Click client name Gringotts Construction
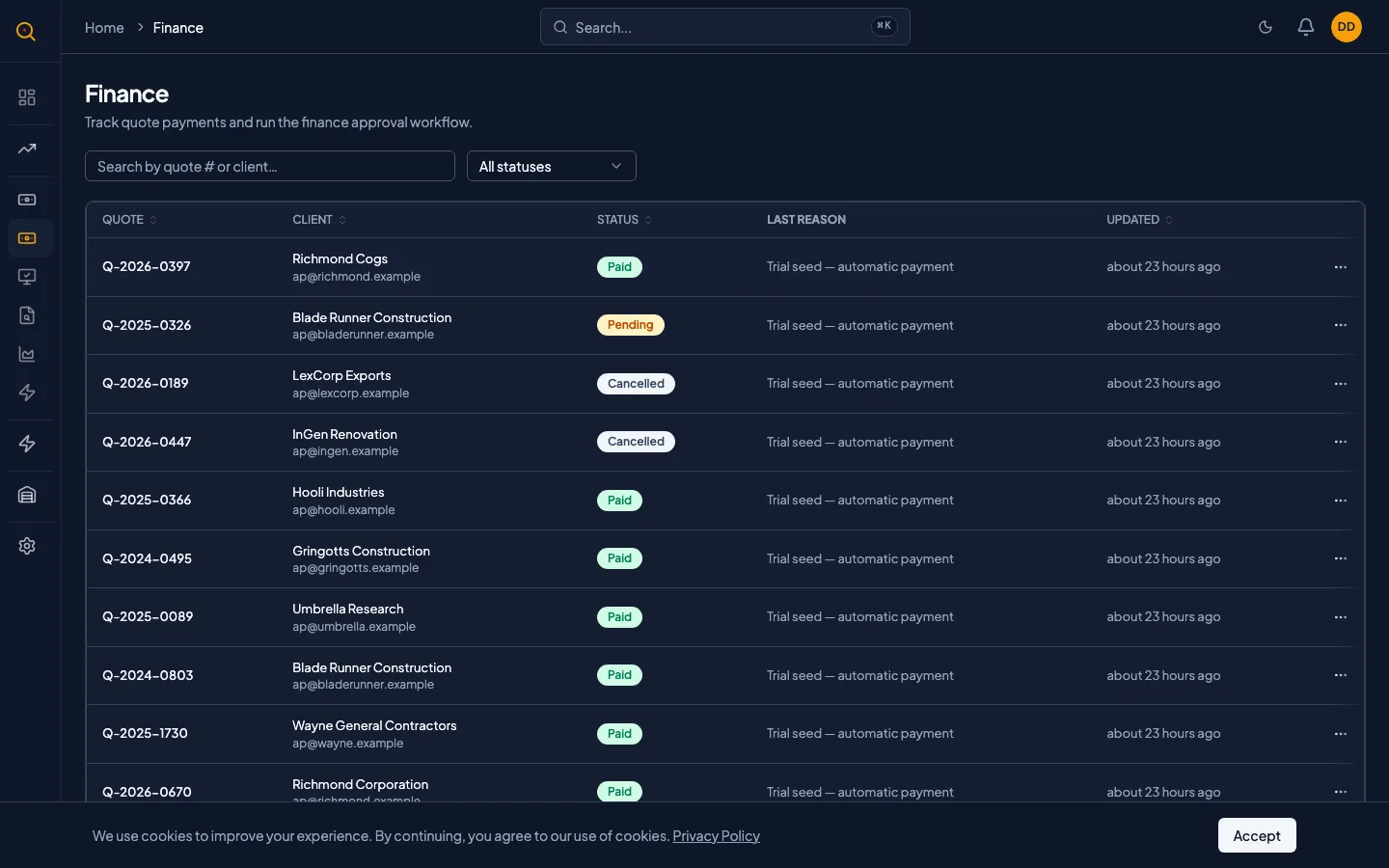1389x868 pixels. 361,551
